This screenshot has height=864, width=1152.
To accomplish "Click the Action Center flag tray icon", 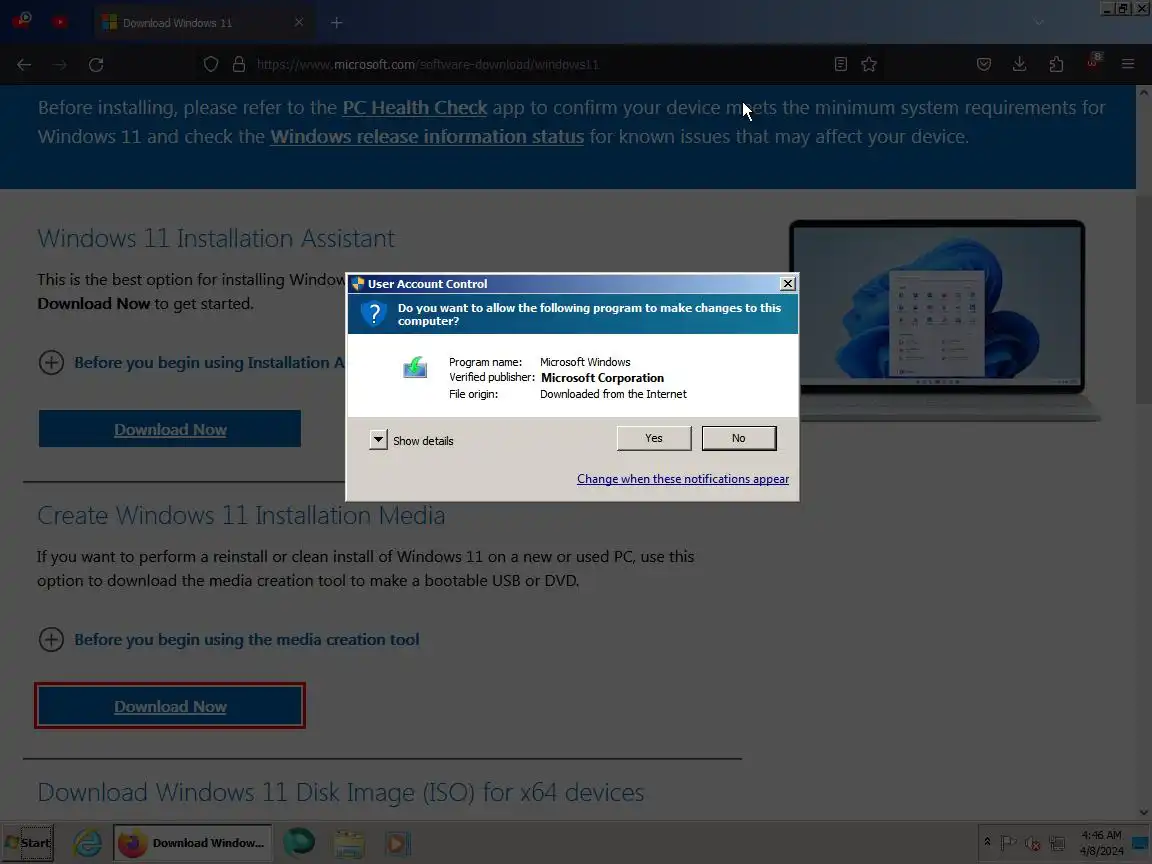I will click(x=1009, y=843).
